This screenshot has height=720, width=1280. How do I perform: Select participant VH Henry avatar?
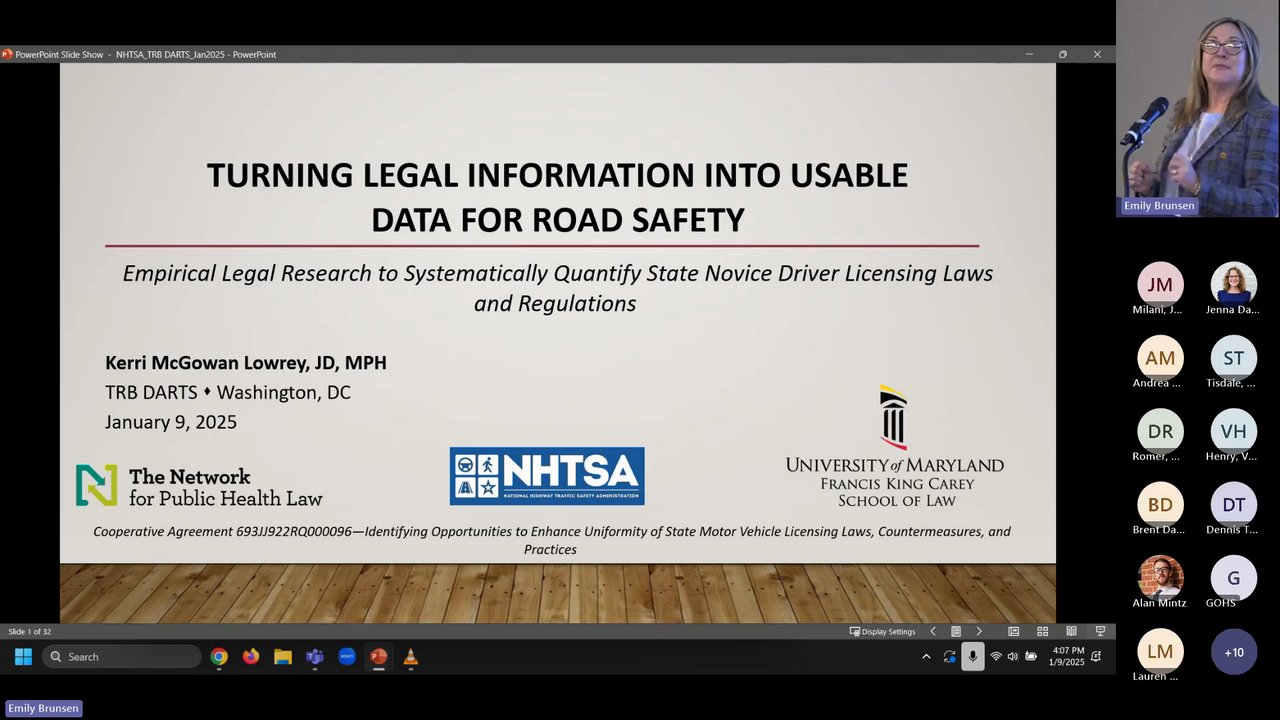tap(1234, 431)
